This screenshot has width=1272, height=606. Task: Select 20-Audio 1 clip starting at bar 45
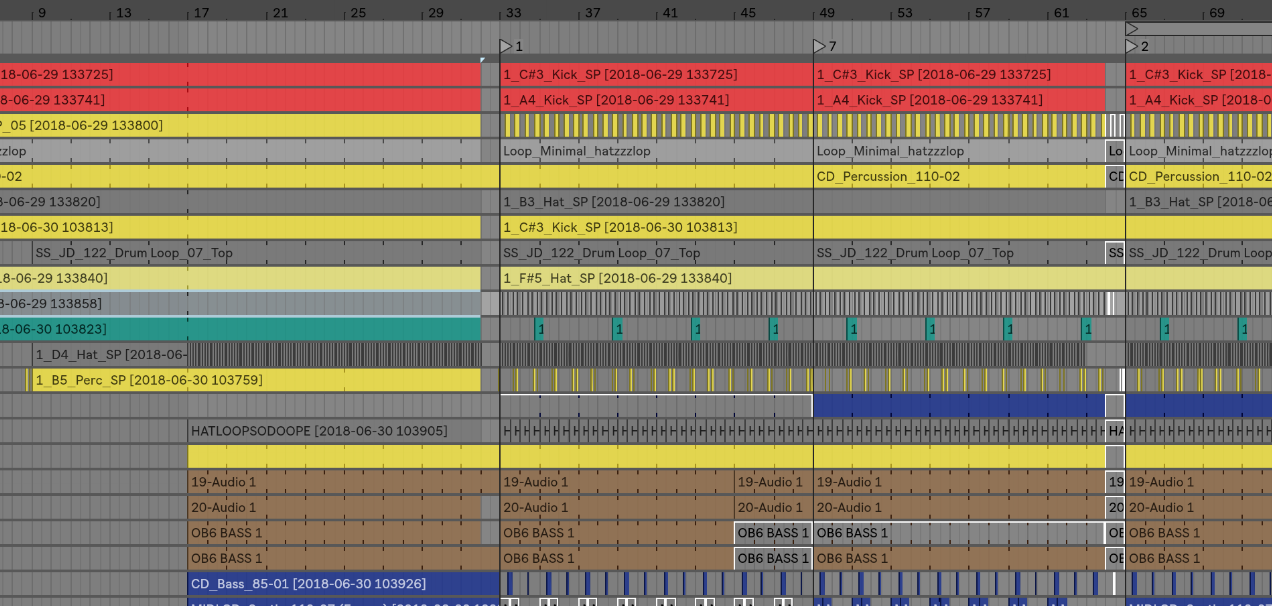774,507
